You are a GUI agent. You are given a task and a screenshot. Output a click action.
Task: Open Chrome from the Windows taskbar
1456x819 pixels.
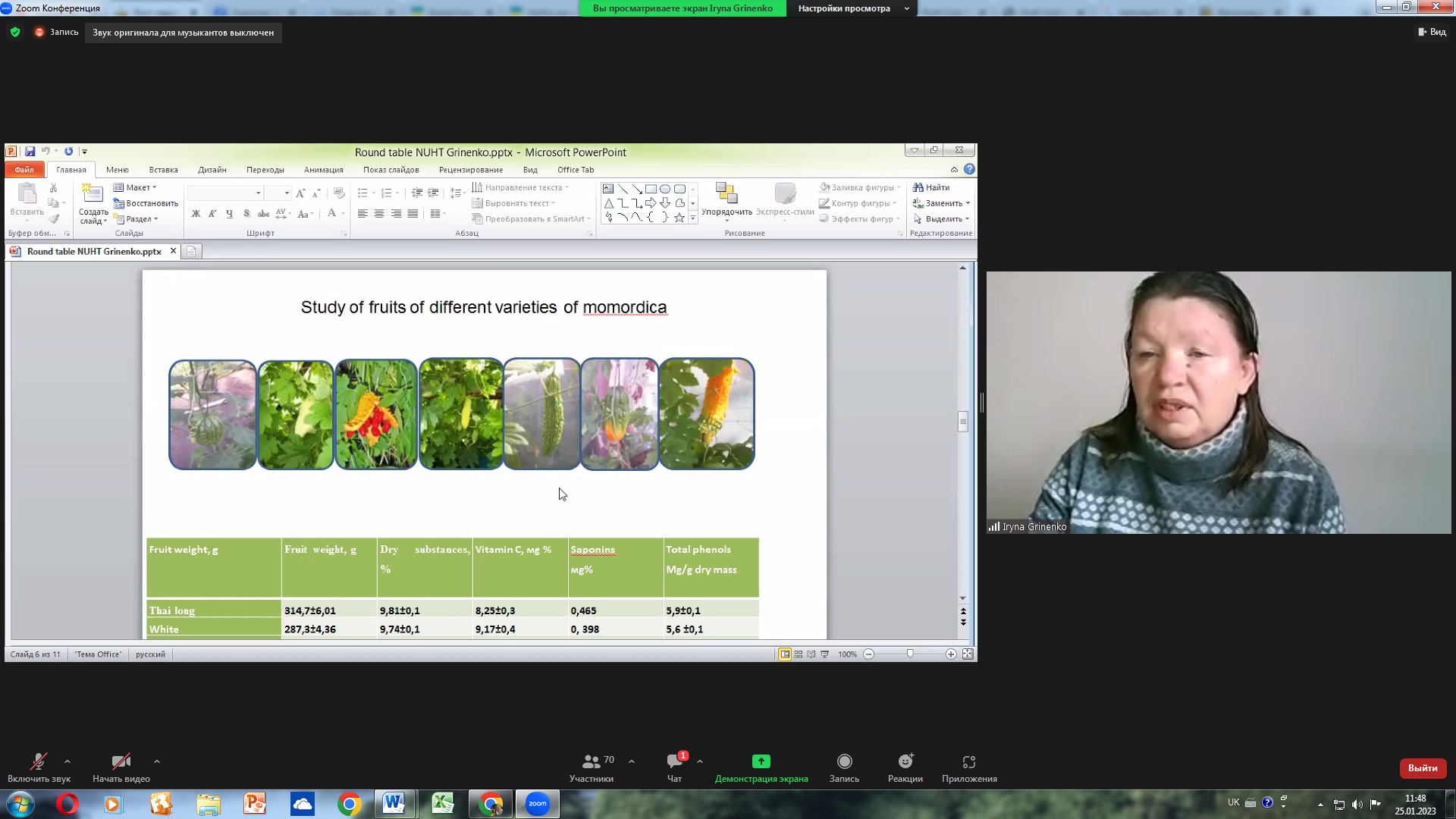tap(350, 804)
